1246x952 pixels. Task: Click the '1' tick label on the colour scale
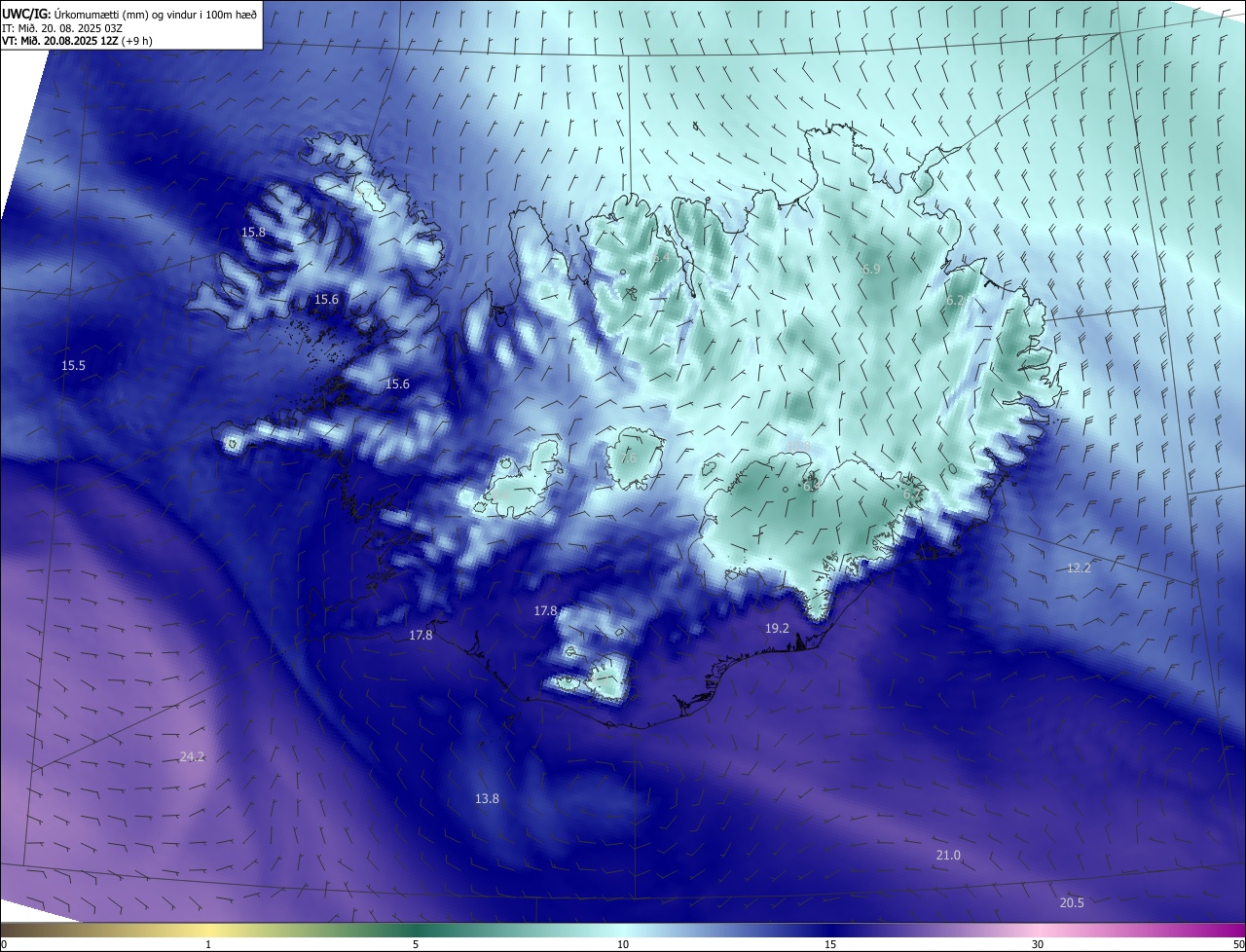tap(208, 944)
